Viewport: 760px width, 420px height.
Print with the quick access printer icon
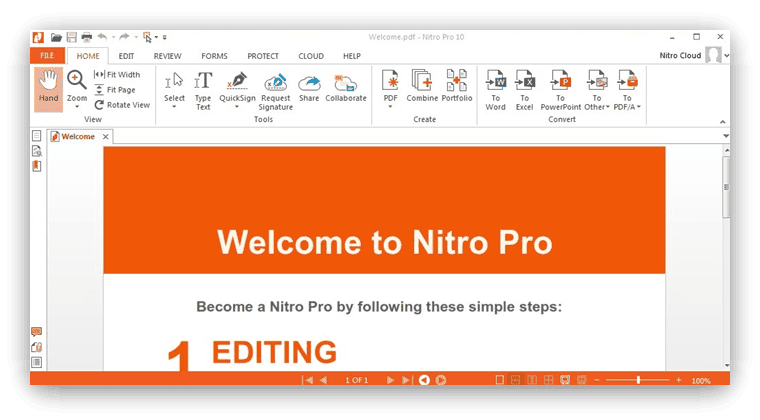point(87,37)
